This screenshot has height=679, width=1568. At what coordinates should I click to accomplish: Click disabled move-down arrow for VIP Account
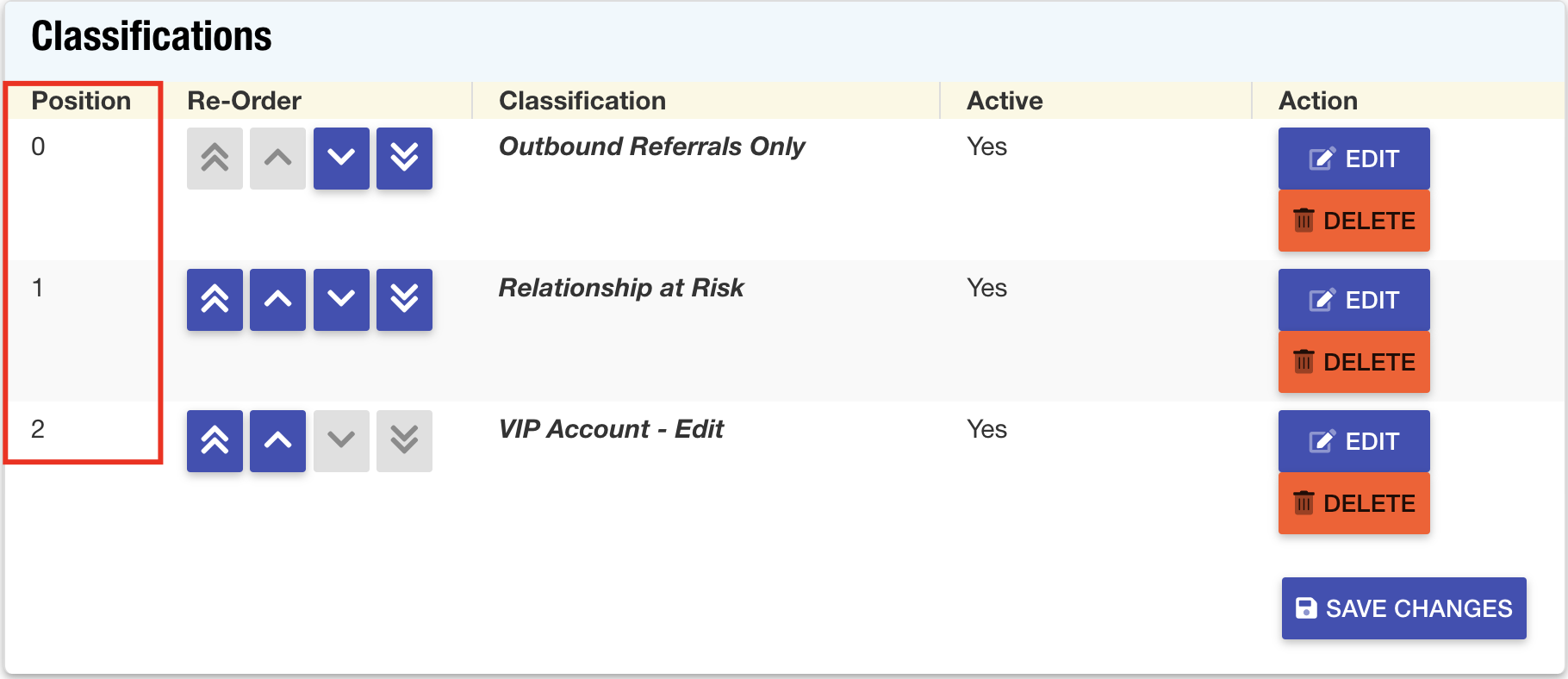coord(341,441)
